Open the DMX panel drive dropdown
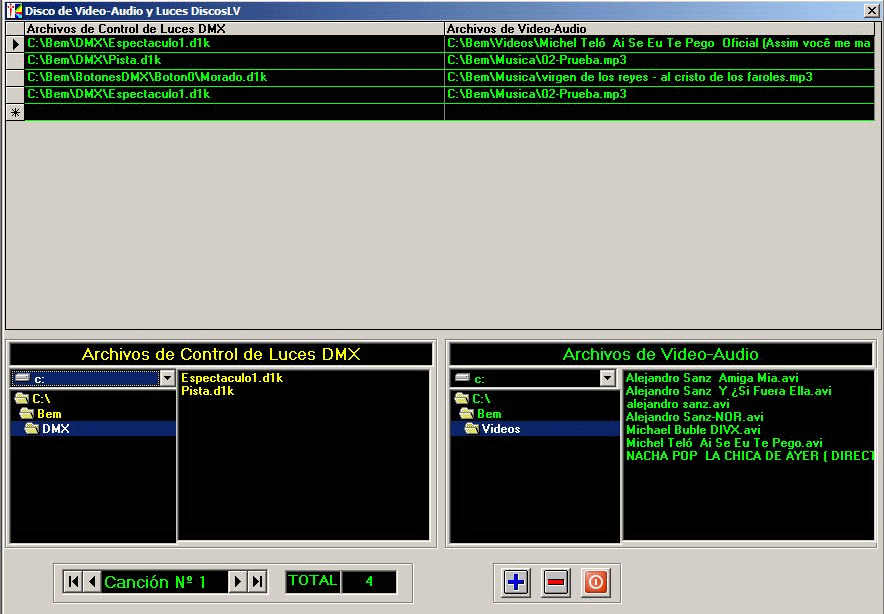This screenshot has height=614, width=884. 167,378
